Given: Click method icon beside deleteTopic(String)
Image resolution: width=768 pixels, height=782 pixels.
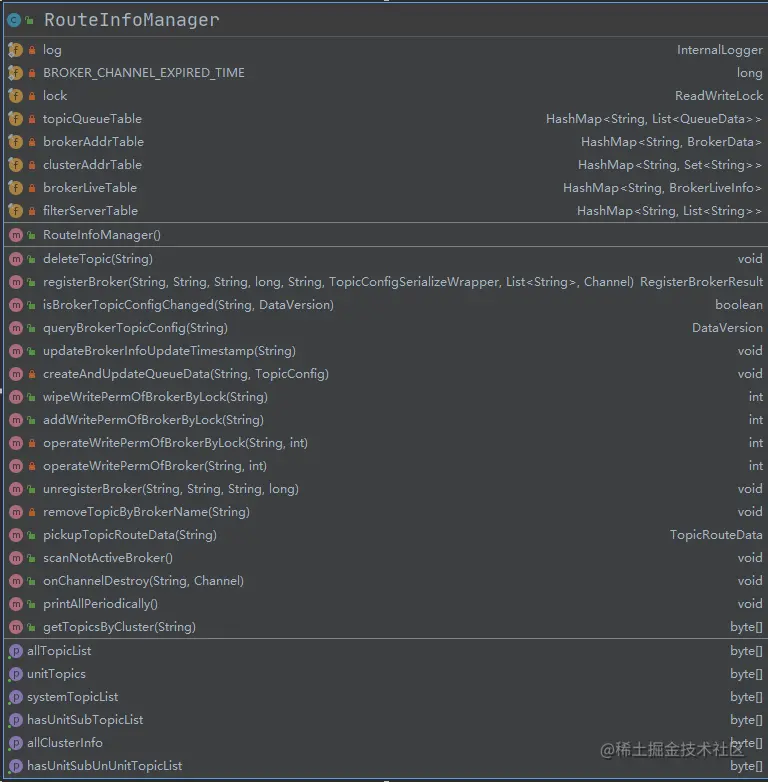Looking at the screenshot, I should coord(16,259).
